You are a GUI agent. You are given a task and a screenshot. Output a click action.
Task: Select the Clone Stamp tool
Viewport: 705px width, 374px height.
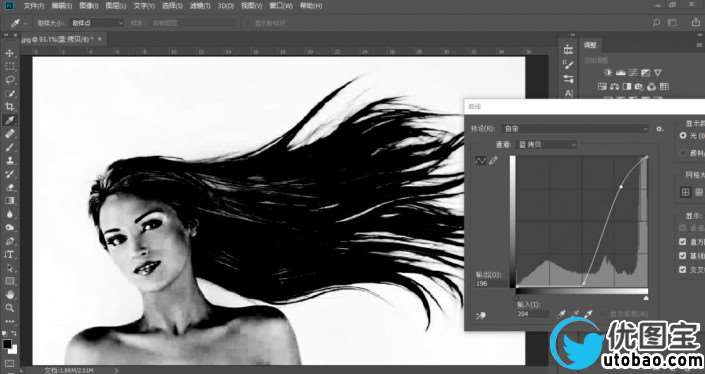click(9, 160)
